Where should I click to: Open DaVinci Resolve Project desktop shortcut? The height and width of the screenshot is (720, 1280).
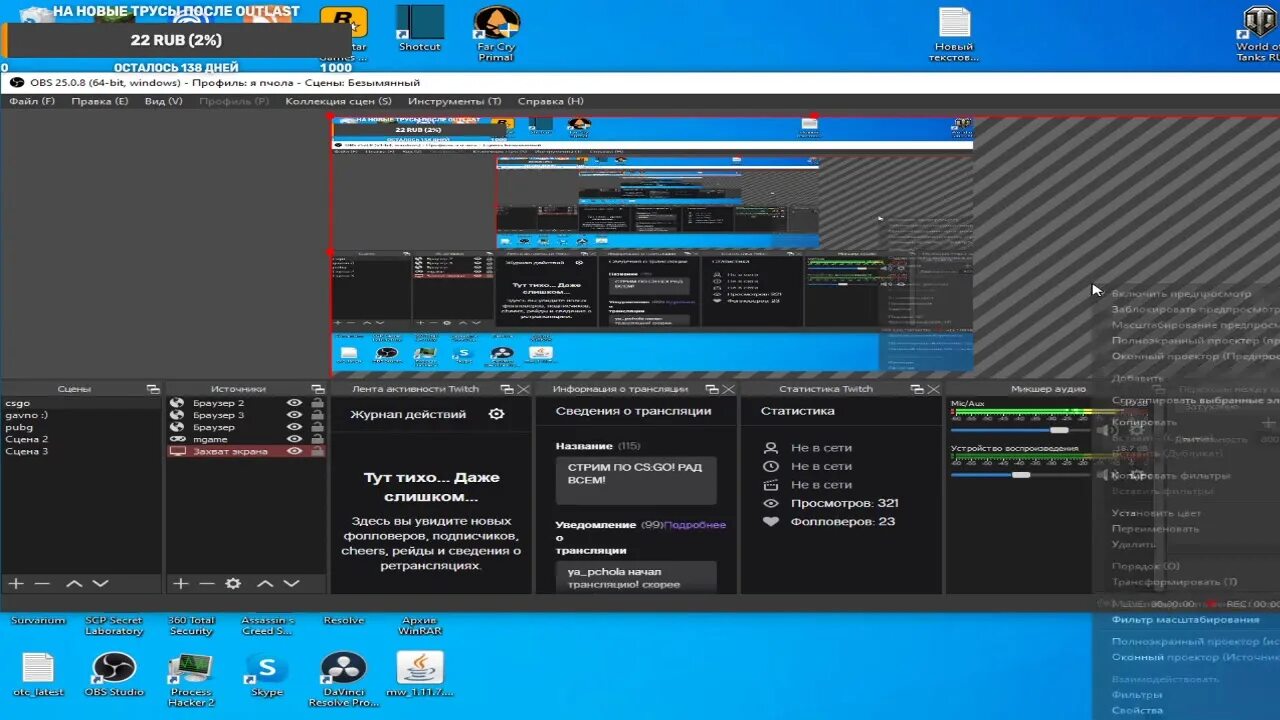[x=344, y=680]
